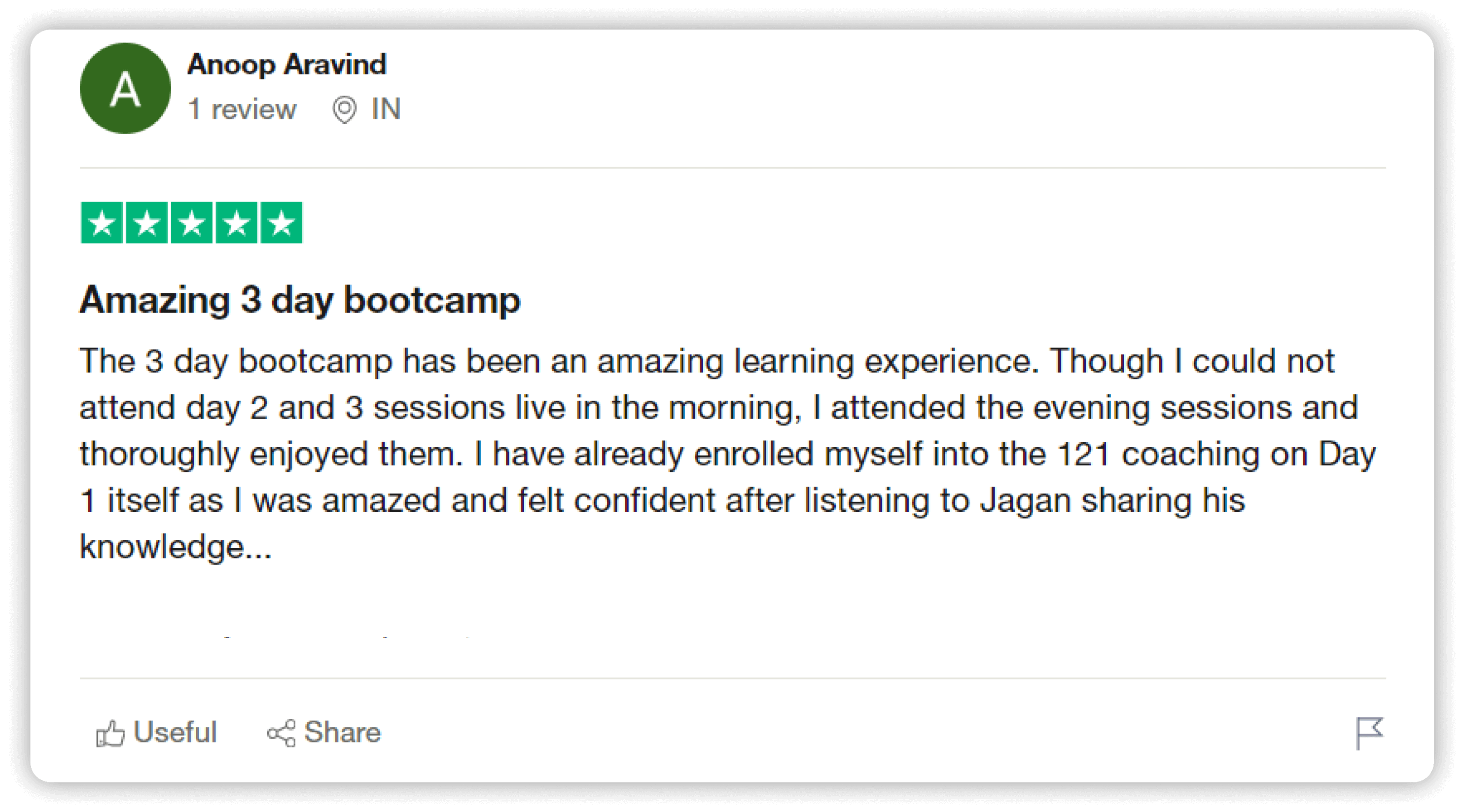The image size is (1463, 812).
Task: Click the share network icon
Action: coord(281,733)
